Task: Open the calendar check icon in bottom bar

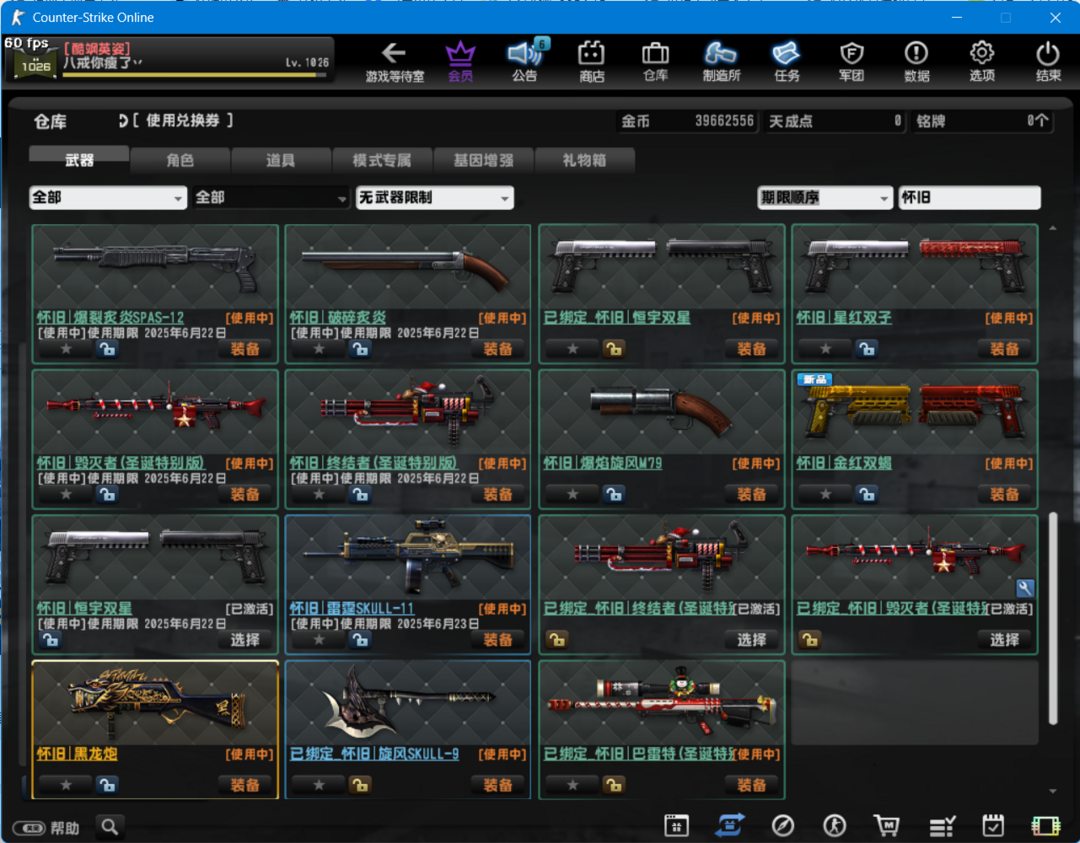Action: [993, 824]
